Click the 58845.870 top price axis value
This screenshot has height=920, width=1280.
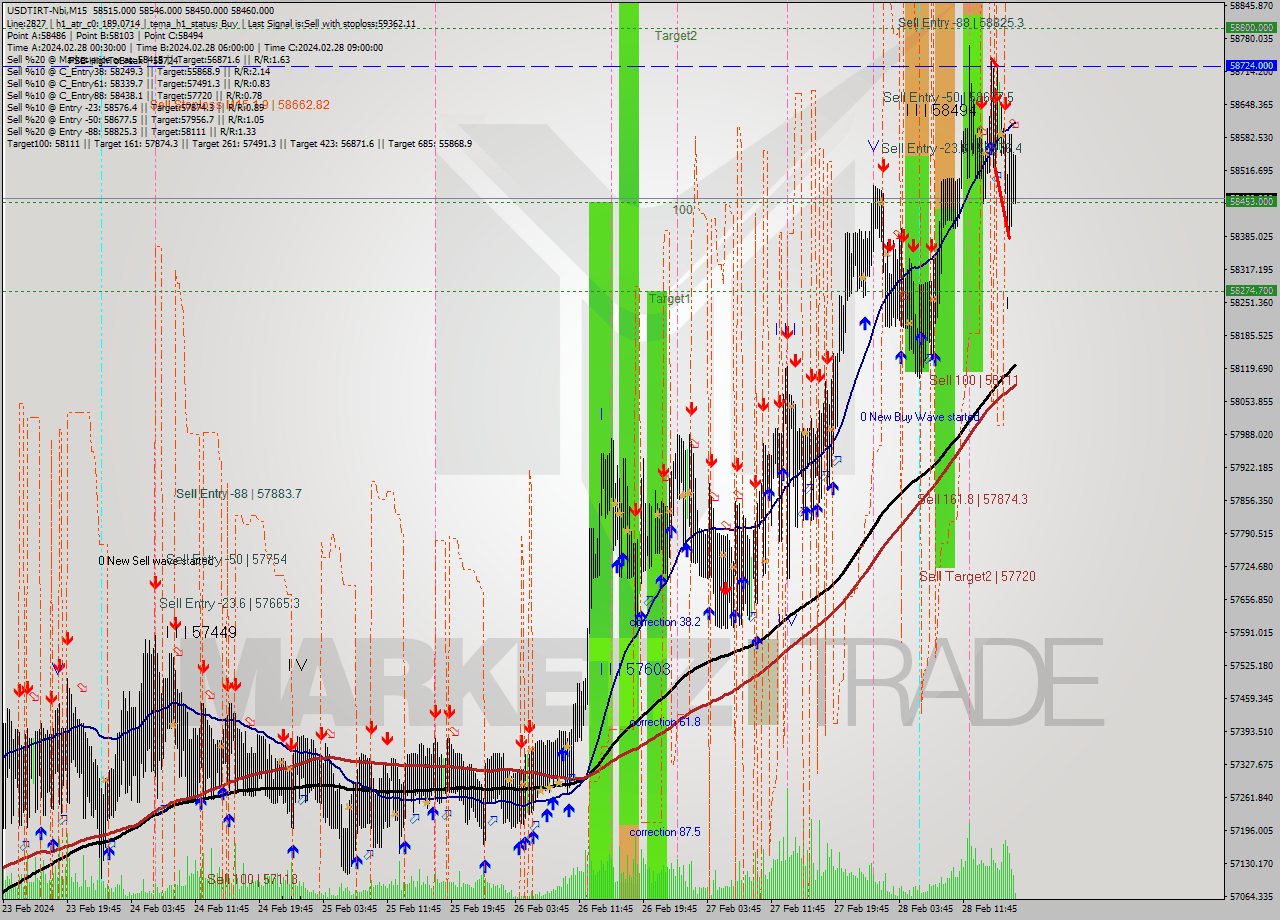point(1251,6)
